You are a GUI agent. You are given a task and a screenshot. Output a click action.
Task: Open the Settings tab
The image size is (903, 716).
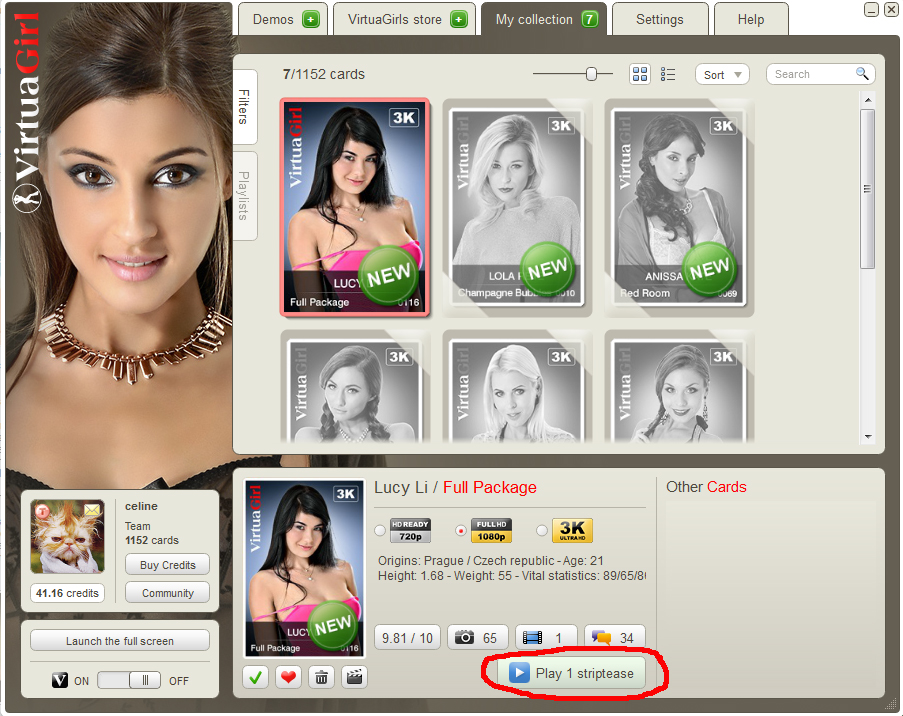point(659,19)
